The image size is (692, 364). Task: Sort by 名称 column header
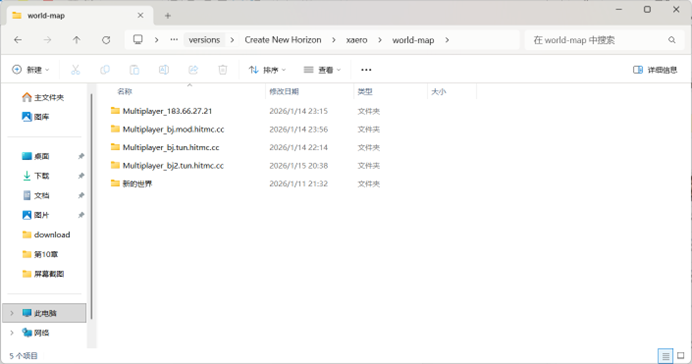124,91
